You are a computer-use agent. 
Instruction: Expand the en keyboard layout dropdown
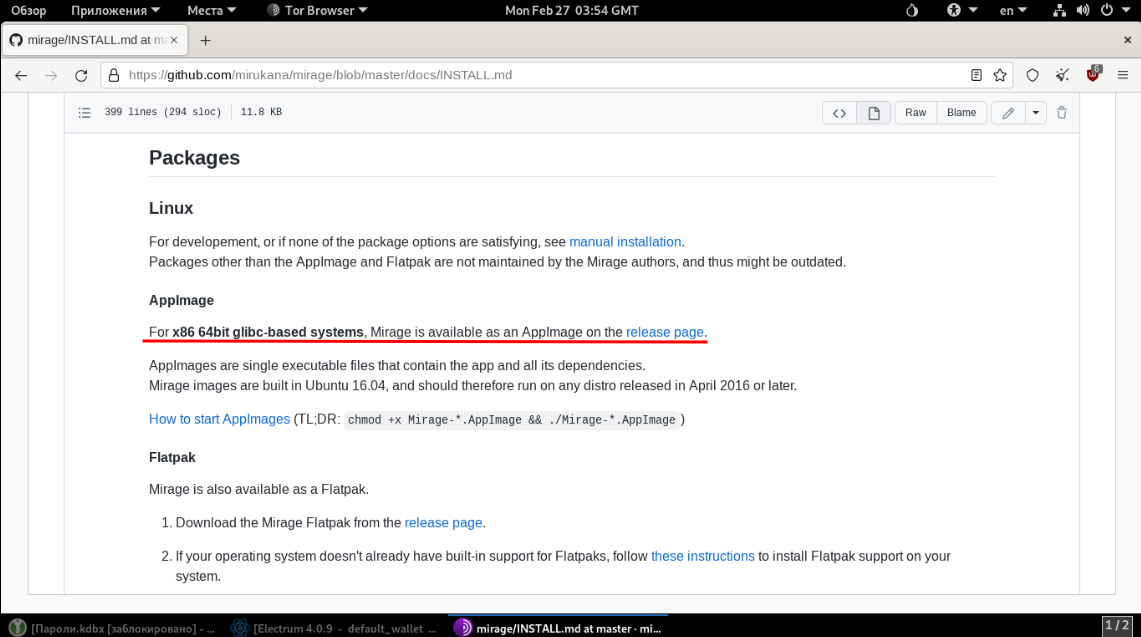(1013, 10)
